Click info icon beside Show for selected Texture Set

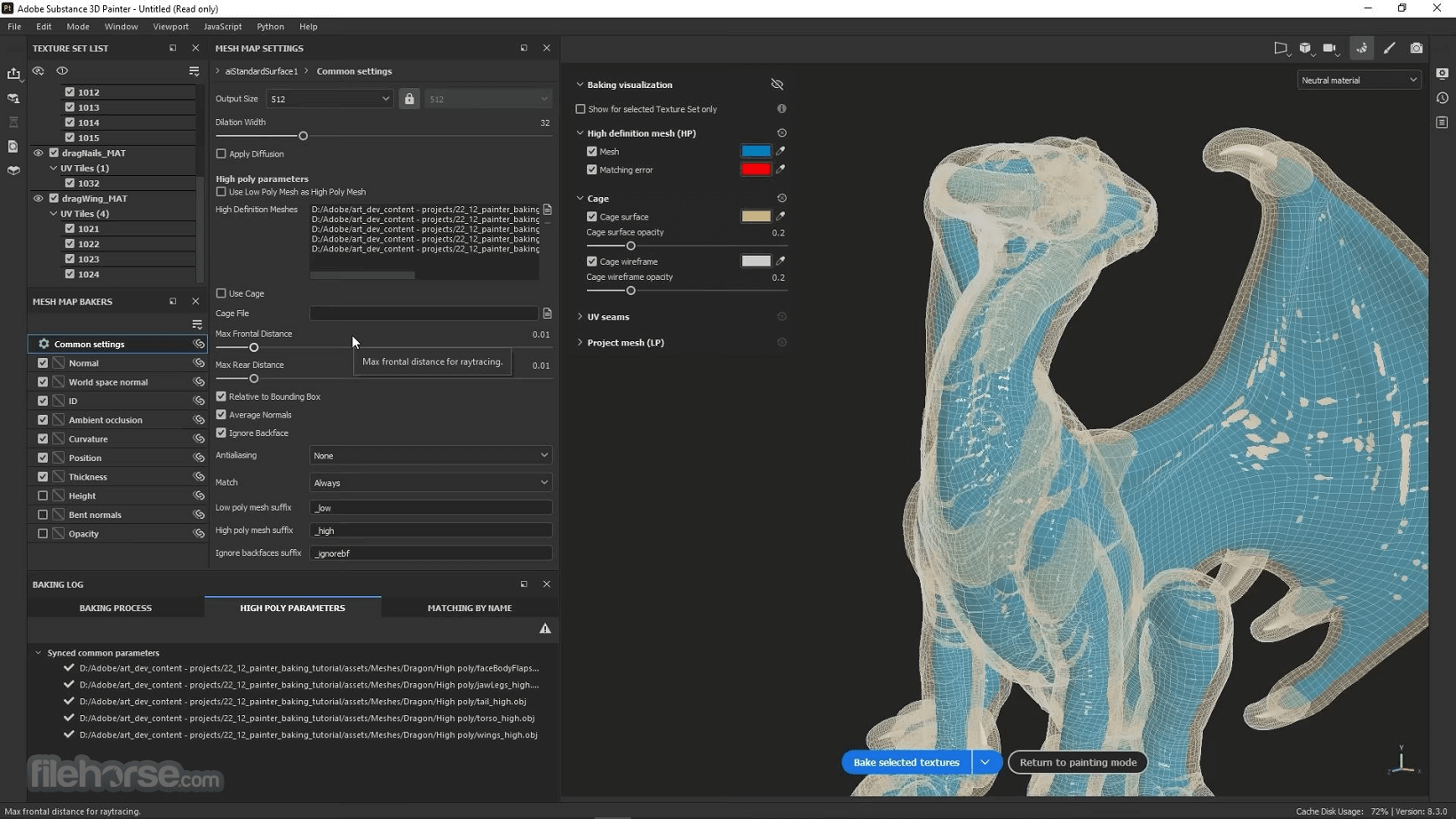[781, 108]
